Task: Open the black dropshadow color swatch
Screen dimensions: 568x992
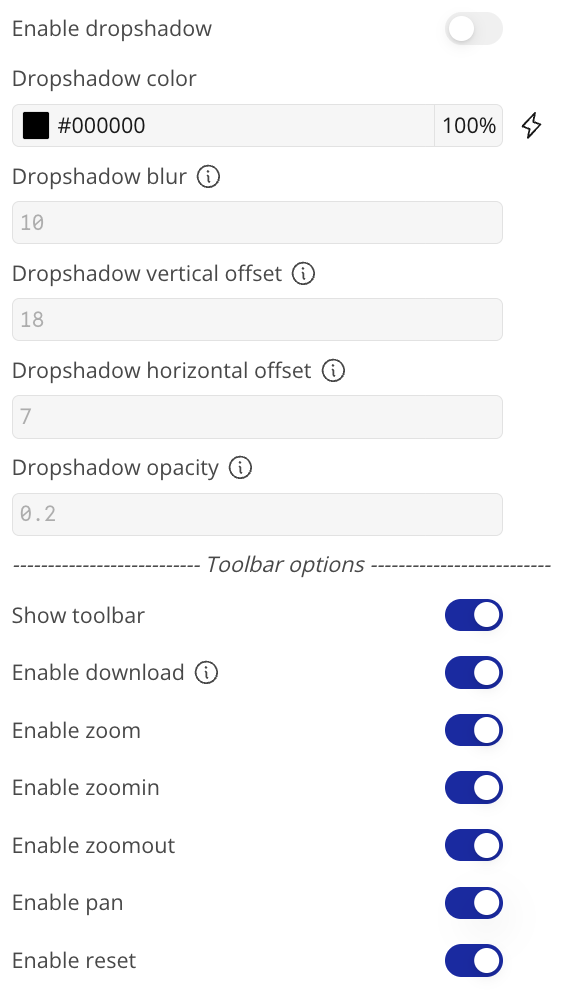Action: 36,125
